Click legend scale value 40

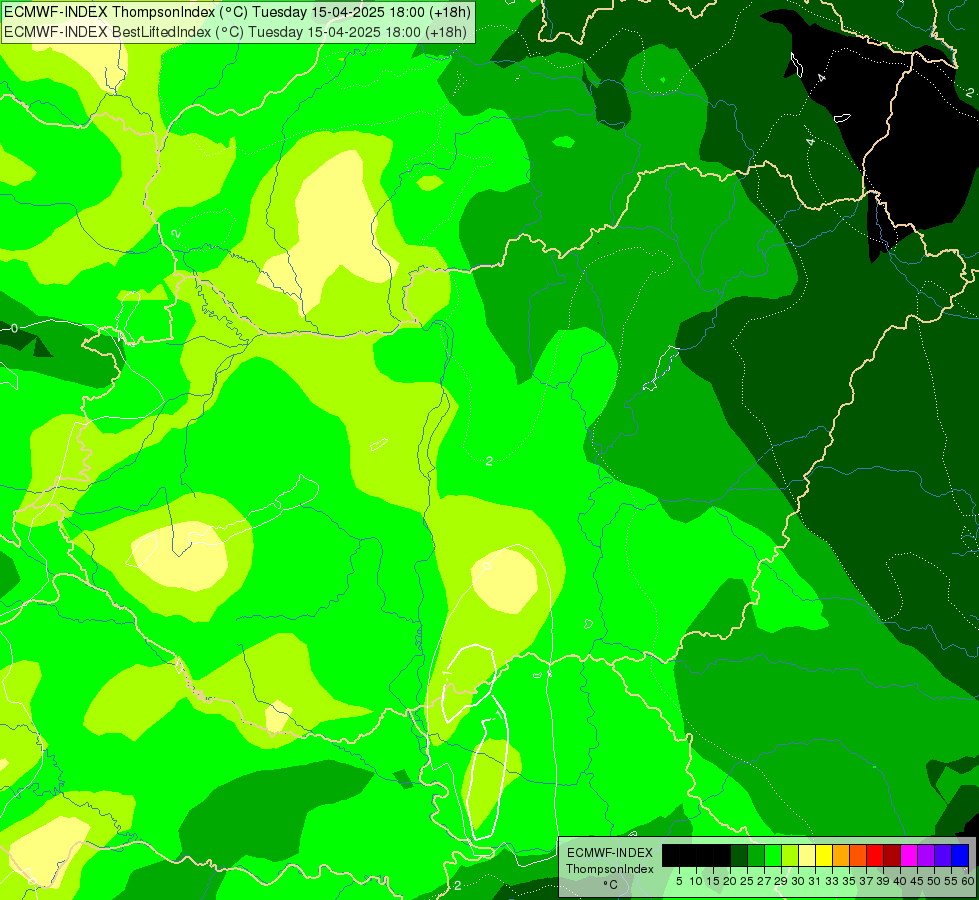(901, 881)
